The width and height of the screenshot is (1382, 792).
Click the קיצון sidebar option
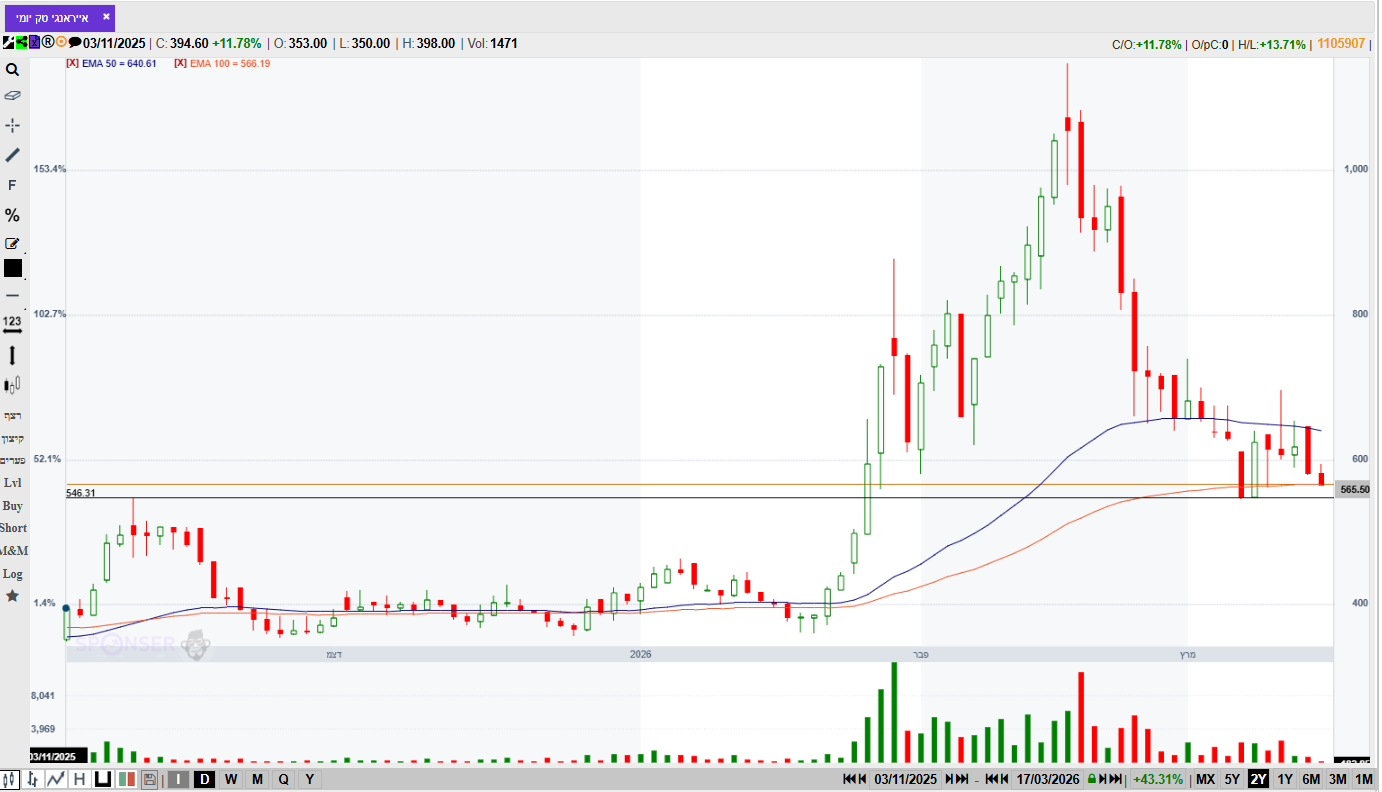[x=12, y=438]
